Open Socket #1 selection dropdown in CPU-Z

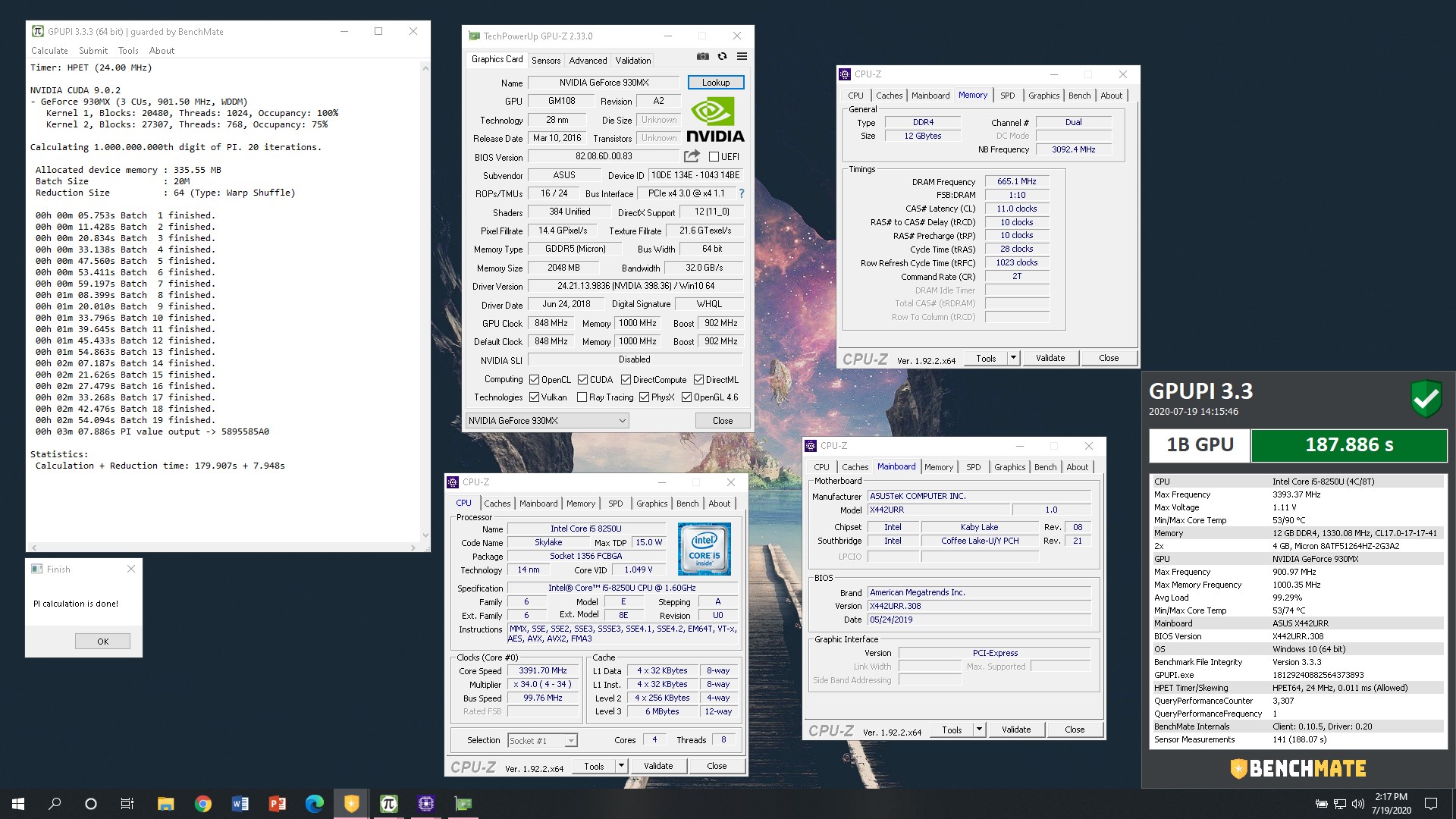(x=542, y=740)
